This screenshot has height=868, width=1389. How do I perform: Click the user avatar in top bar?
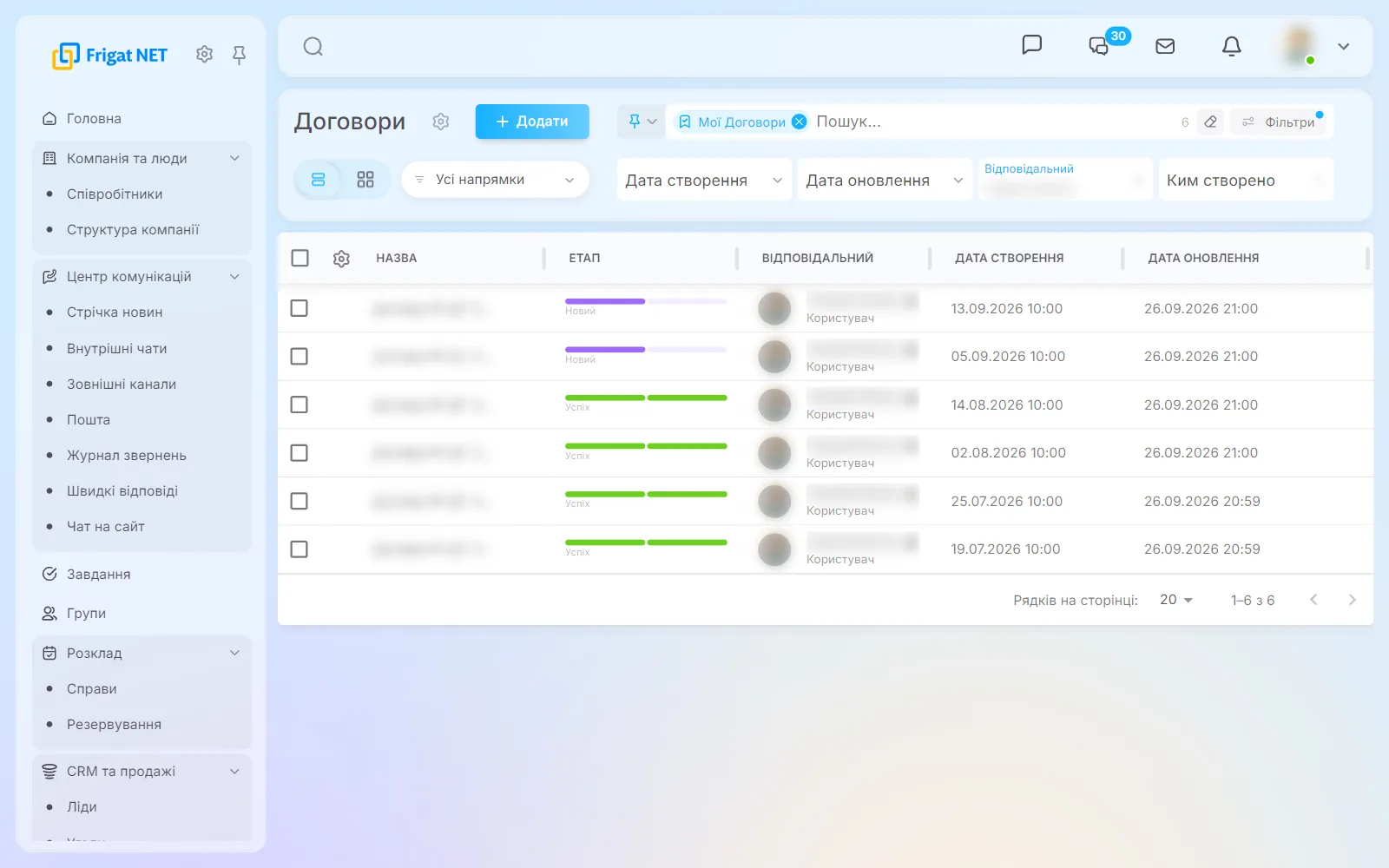(1299, 46)
